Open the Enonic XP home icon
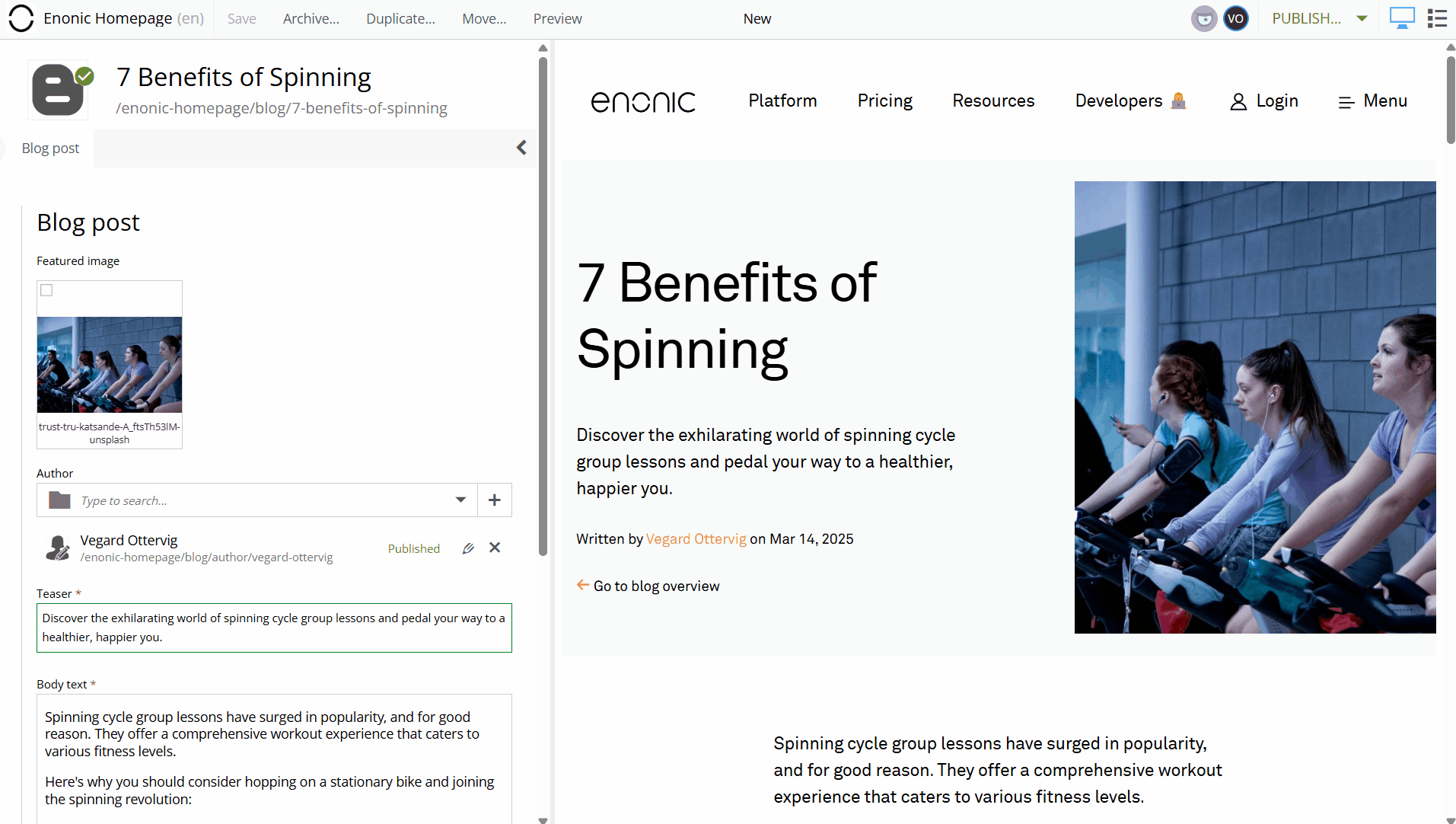This screenshot has width=1456, height=824. tap(21, 18)
